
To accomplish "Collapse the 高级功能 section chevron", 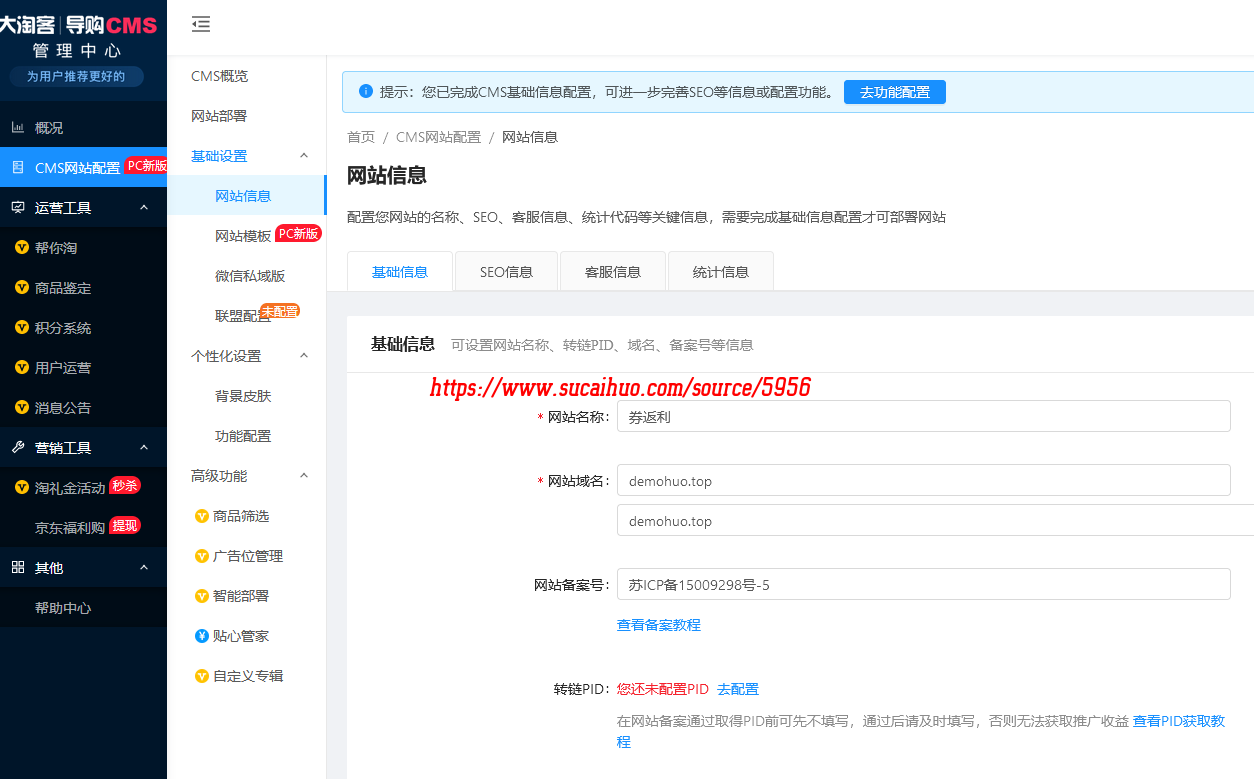I will coord(304,476).
